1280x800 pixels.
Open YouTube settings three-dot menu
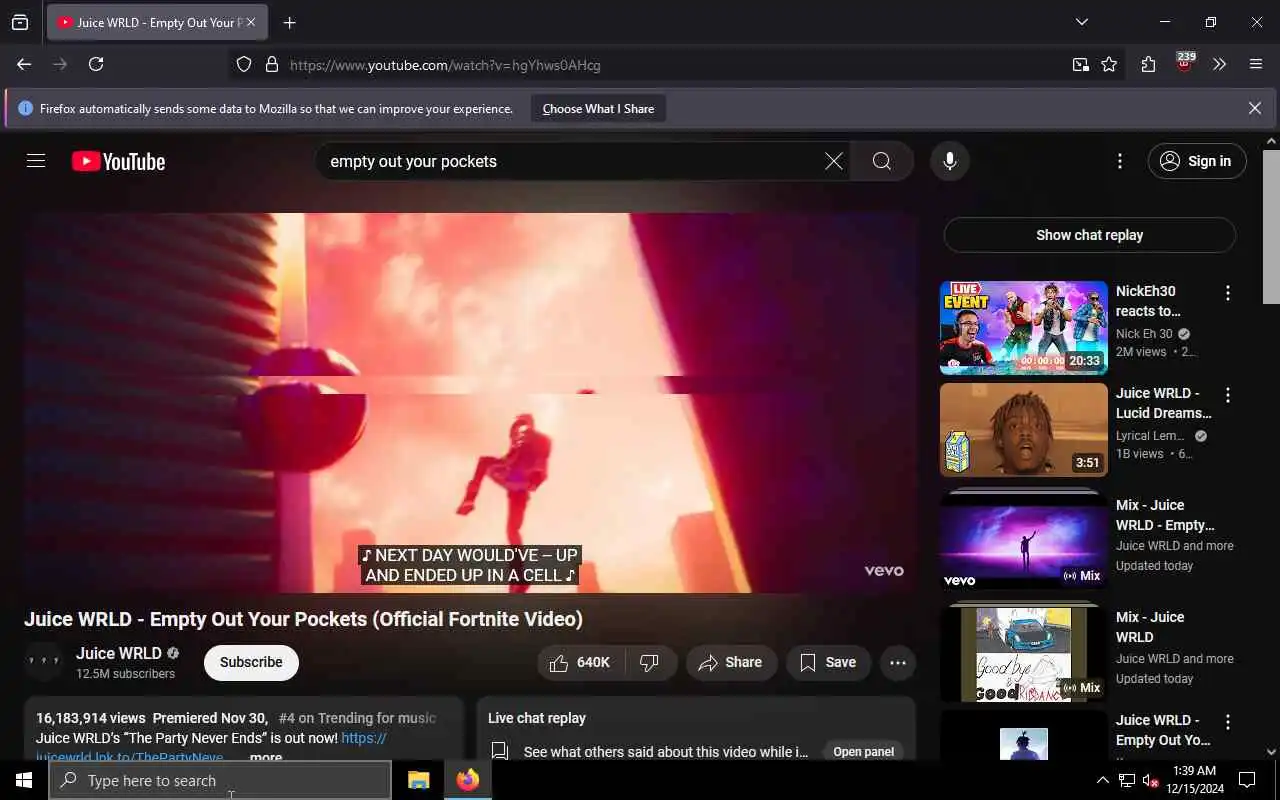tap(1119, 161)
